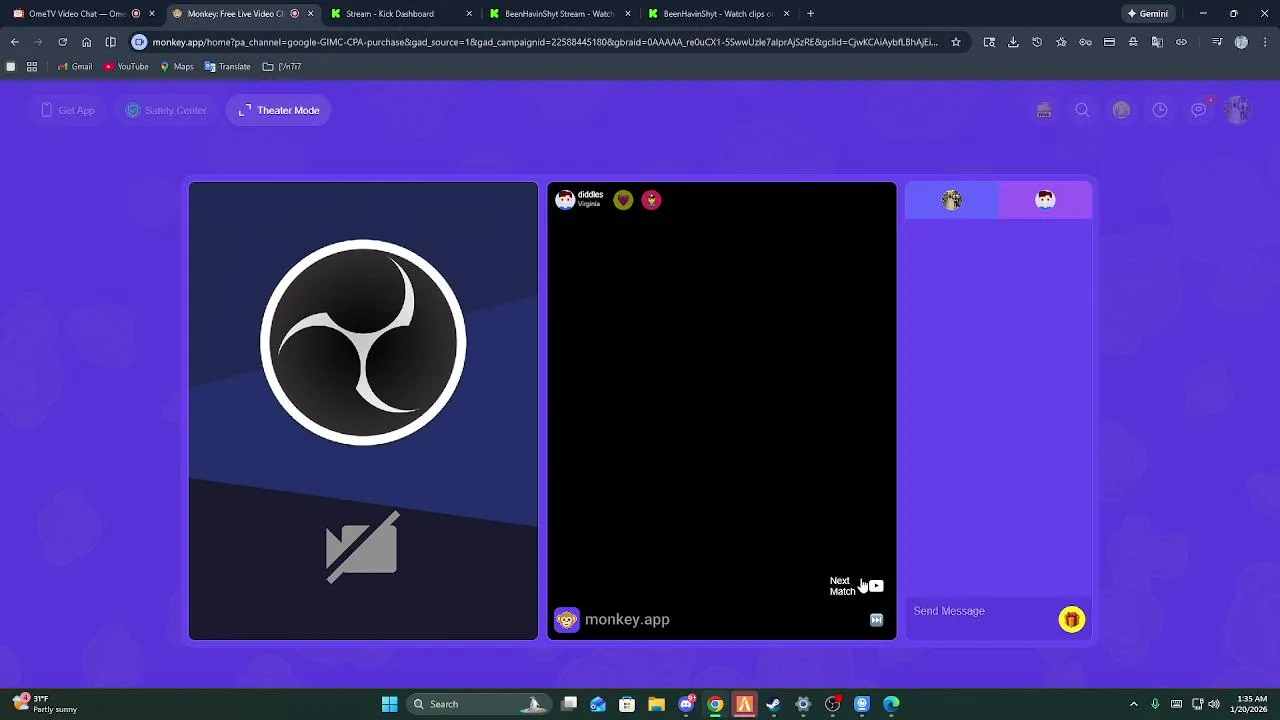Open the Translate bookmark
The width and height of the screenshot is (1280, 720).
click(227, 67)
